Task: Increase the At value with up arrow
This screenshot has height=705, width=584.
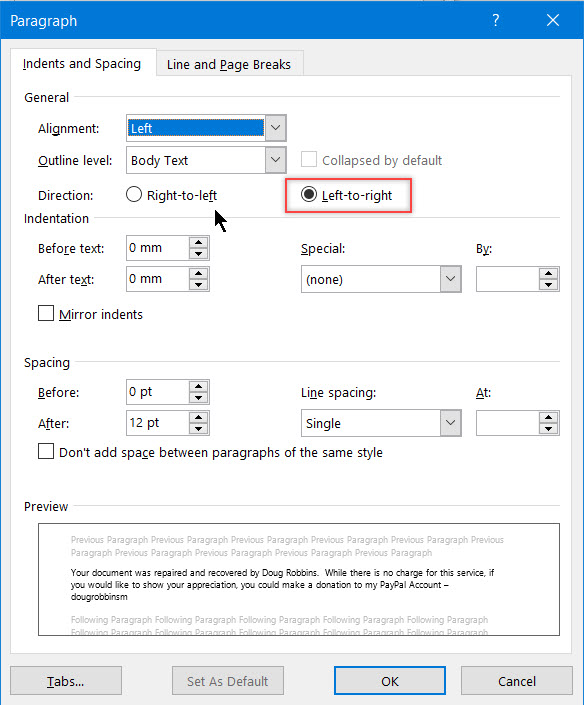Action: coord(548,417)
